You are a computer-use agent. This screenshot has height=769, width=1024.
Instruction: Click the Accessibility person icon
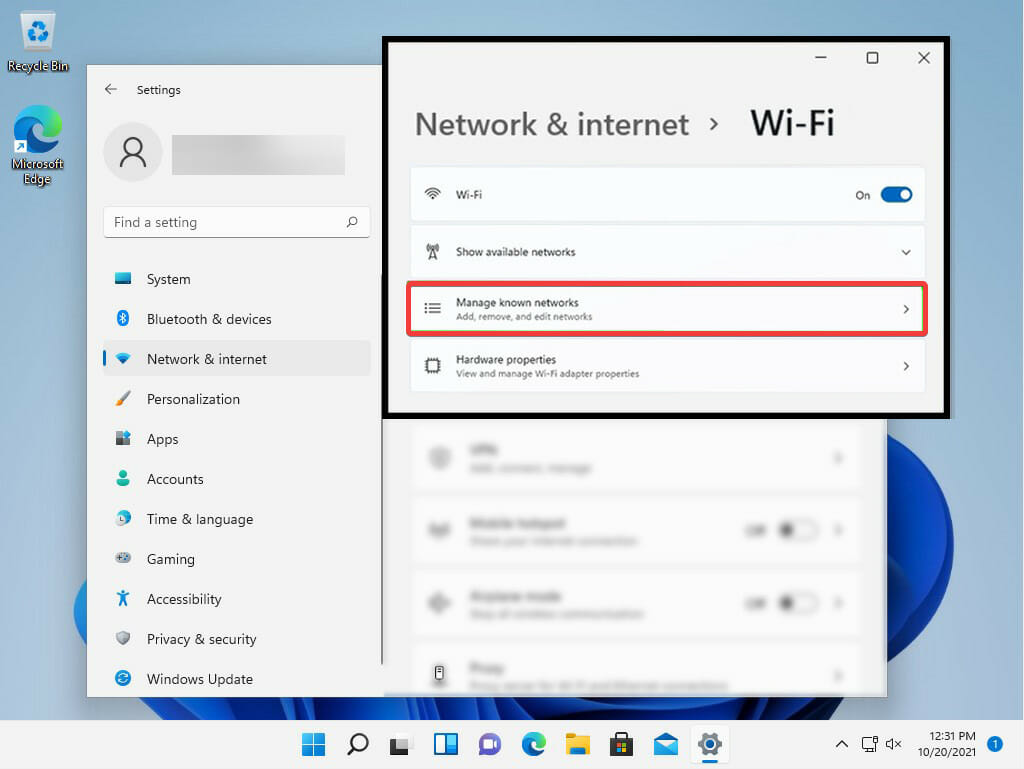pyautogui.click(x=123, y=599)
